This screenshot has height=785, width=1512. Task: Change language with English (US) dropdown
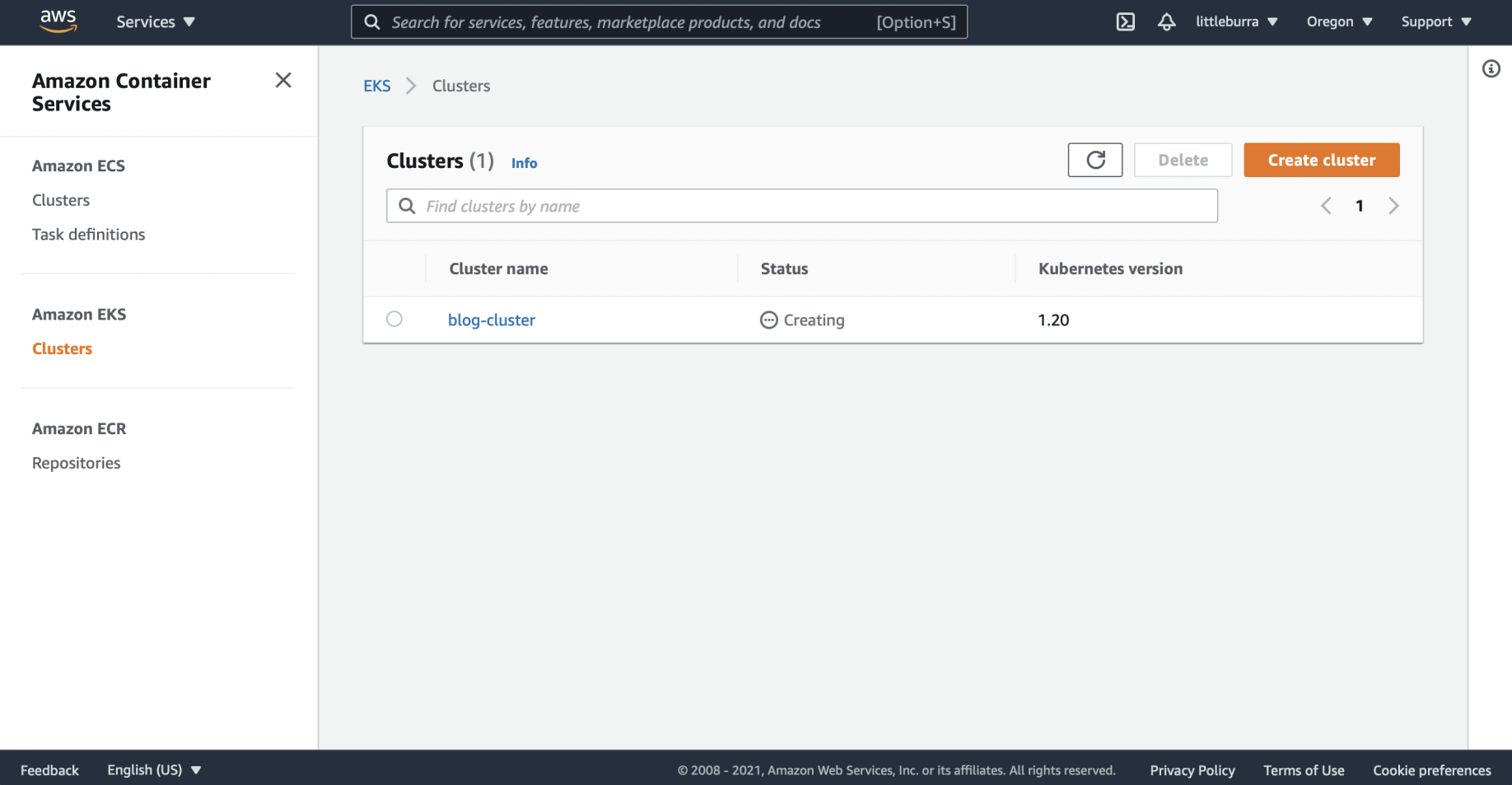tap(154, 770)
